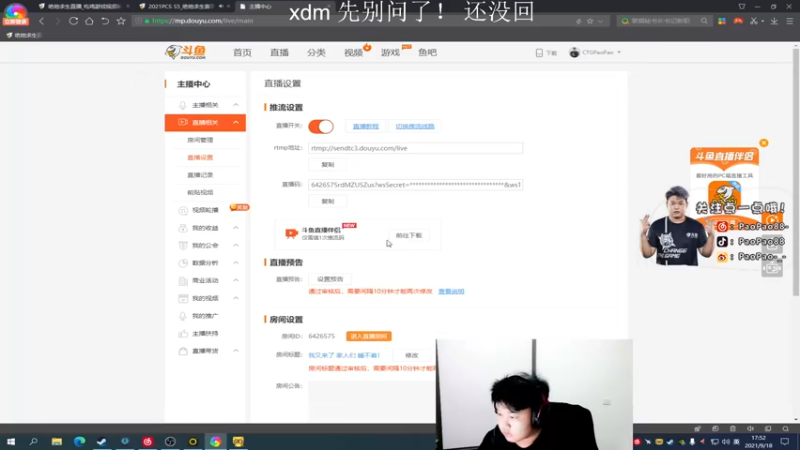Screen dimensions: 800x450
Task: Click the Douyu logo in the header
Action: (185, 52)
